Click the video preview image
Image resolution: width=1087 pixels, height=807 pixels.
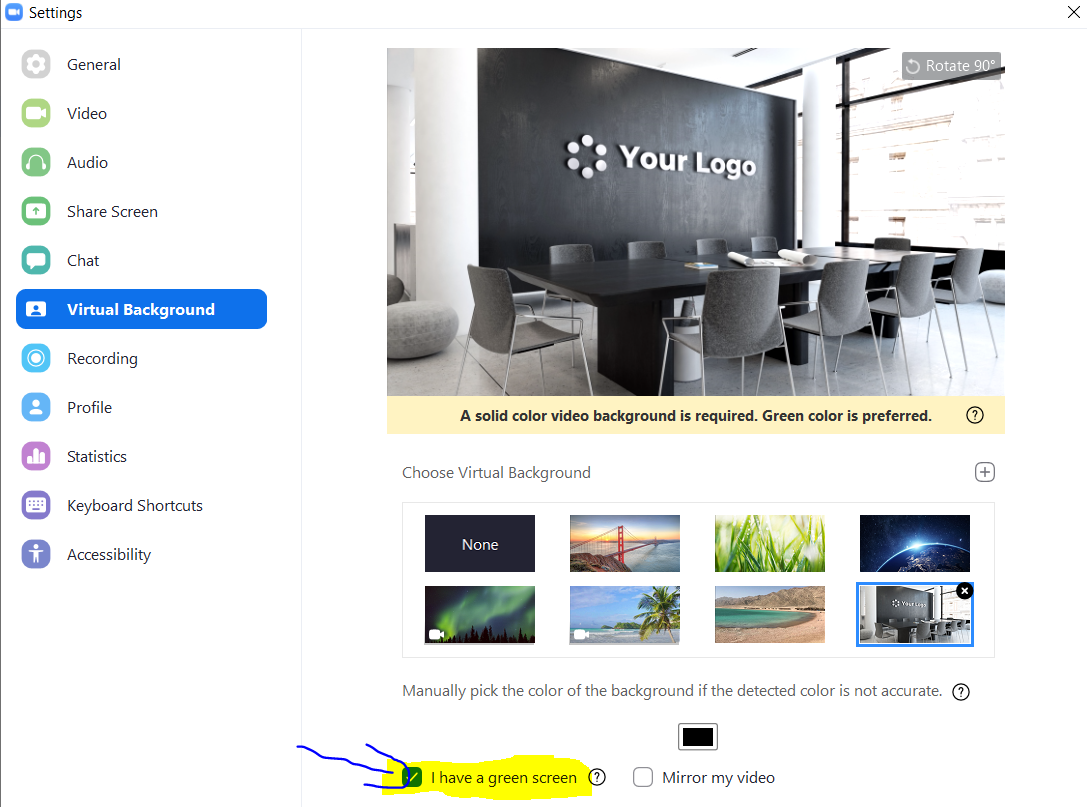(x=695, y=222)
